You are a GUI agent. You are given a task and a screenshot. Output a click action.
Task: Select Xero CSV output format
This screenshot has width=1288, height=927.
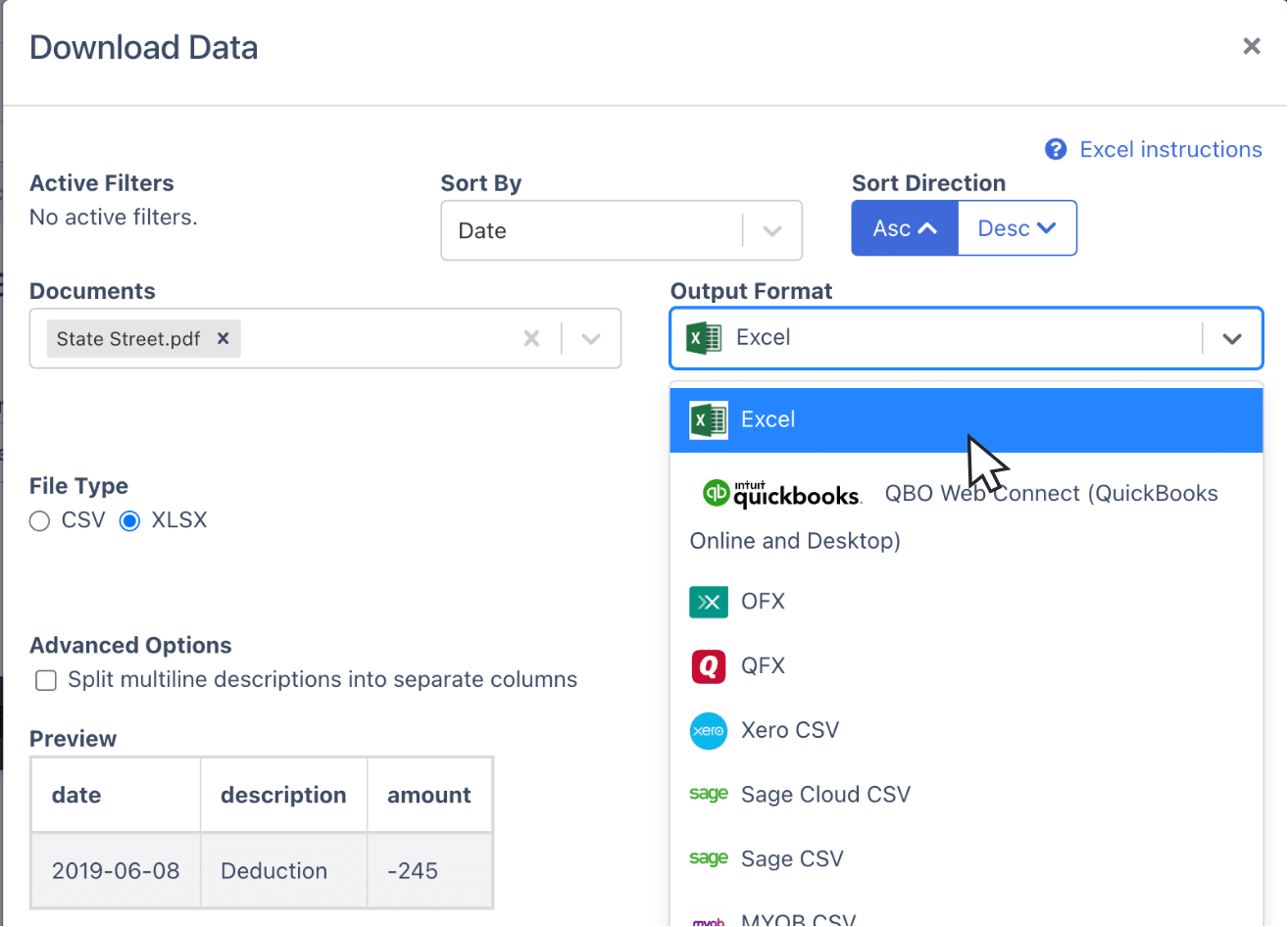966,730
